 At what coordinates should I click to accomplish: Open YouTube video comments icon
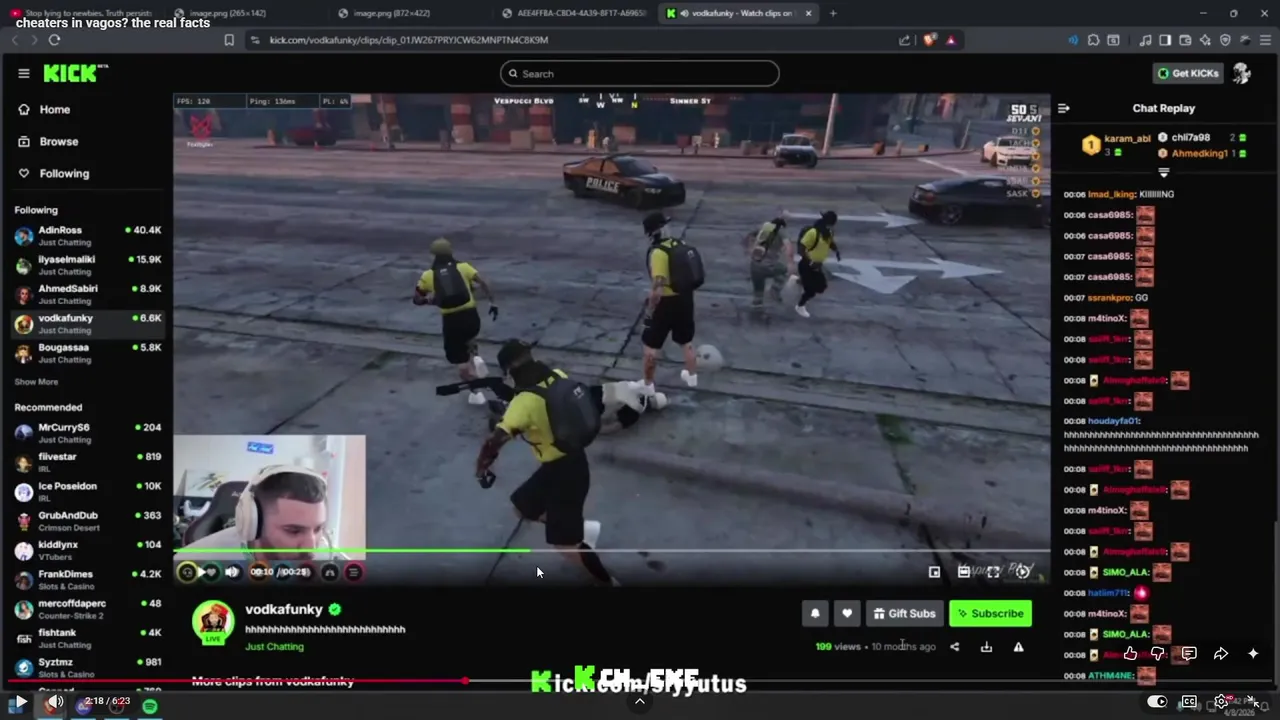click(1189, 653)
